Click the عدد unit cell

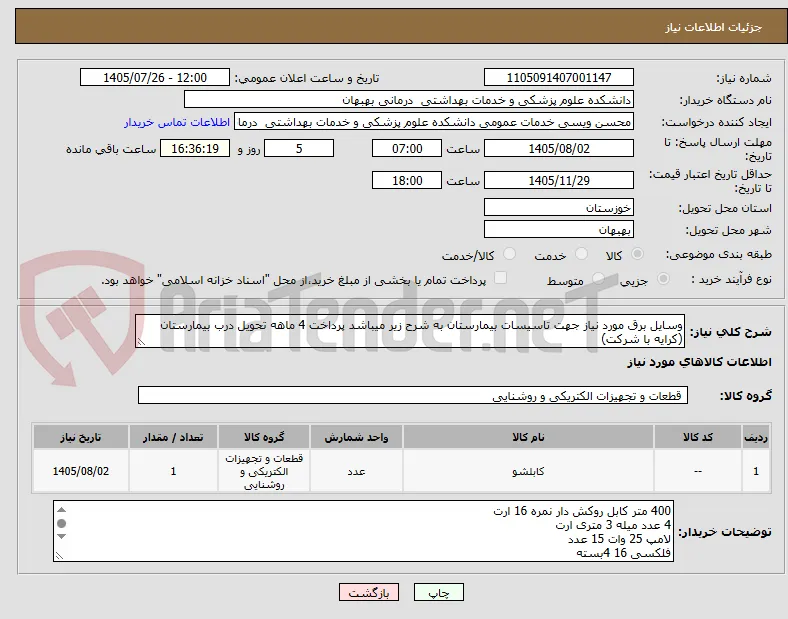[x=356, y=471]
